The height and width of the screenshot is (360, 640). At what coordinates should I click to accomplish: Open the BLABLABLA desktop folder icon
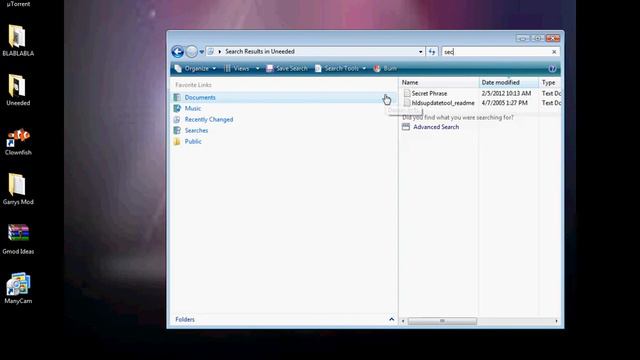tap(17, 36)
